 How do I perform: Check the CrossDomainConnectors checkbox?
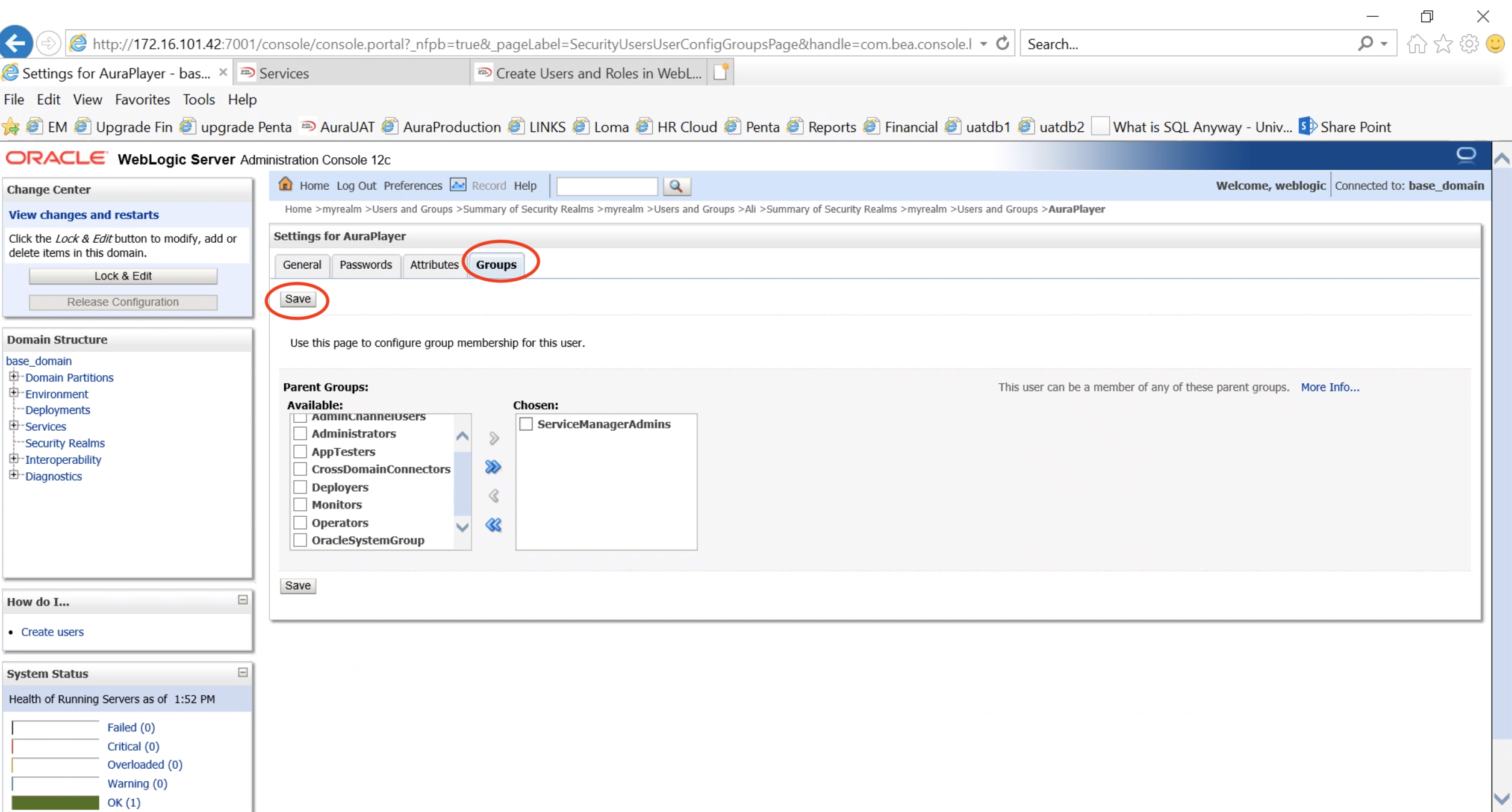tap(300, 469)
